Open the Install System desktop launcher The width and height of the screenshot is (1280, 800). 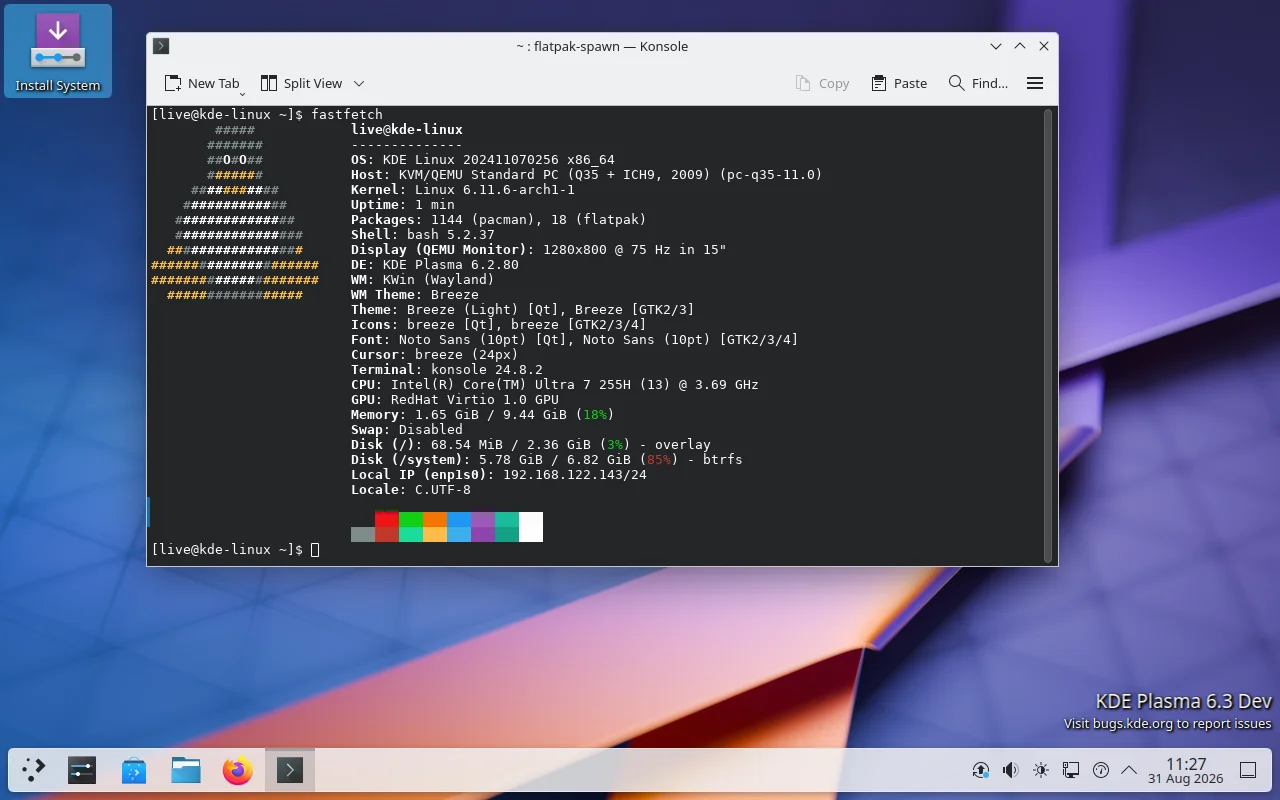click(58, 52)
